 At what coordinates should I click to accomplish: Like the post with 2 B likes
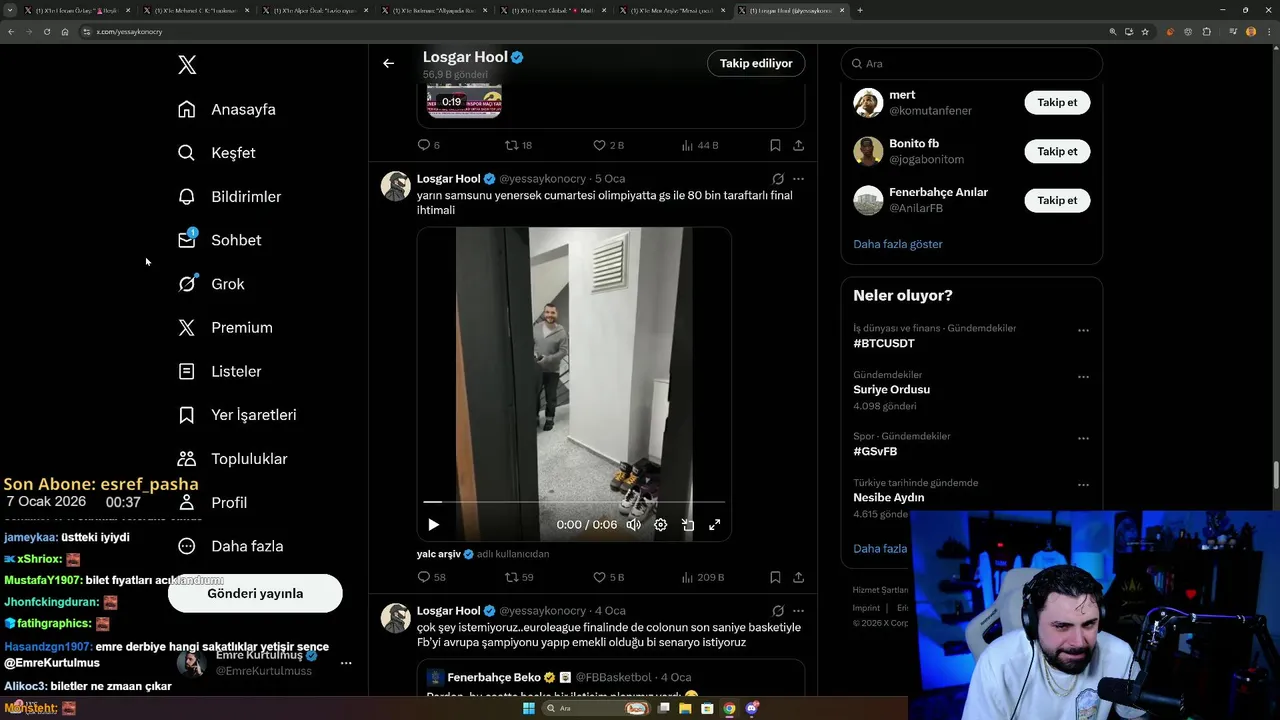click(x=608, y=145)
